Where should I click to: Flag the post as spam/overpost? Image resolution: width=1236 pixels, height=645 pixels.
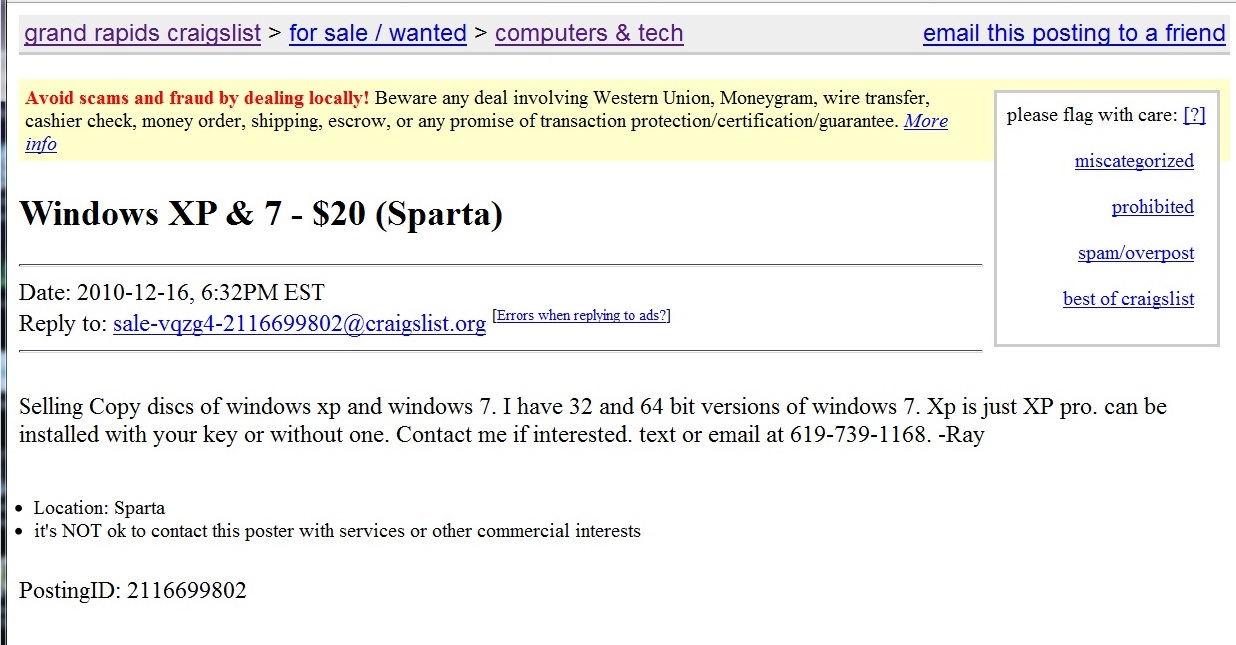coord(1135,253)
